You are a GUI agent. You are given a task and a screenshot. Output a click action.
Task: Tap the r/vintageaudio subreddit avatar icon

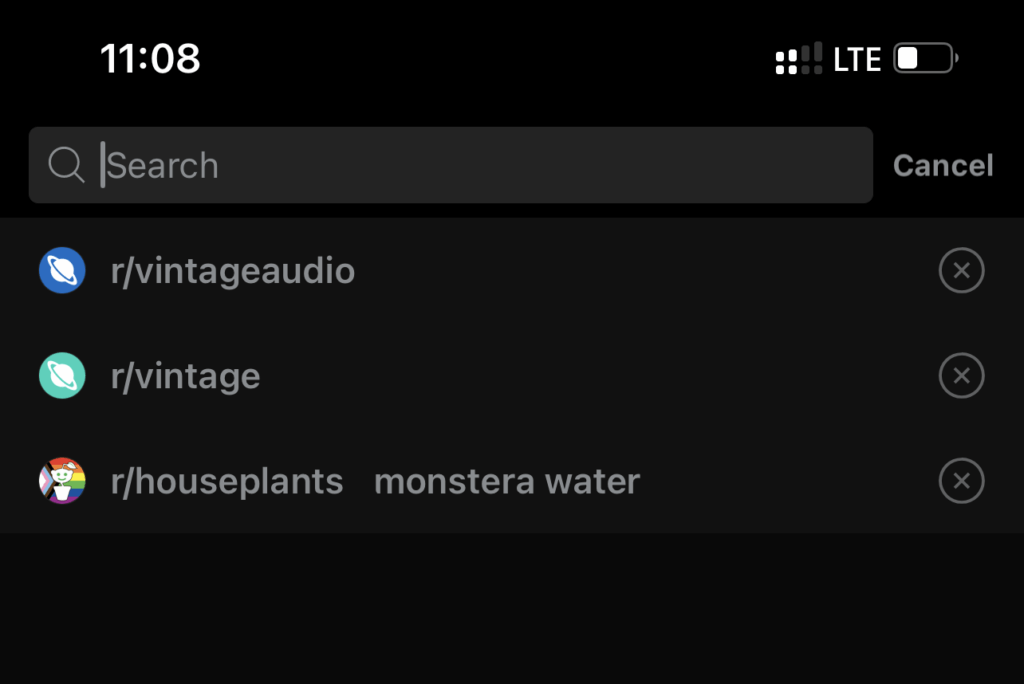pyautogui.click(x=62, y=270)
